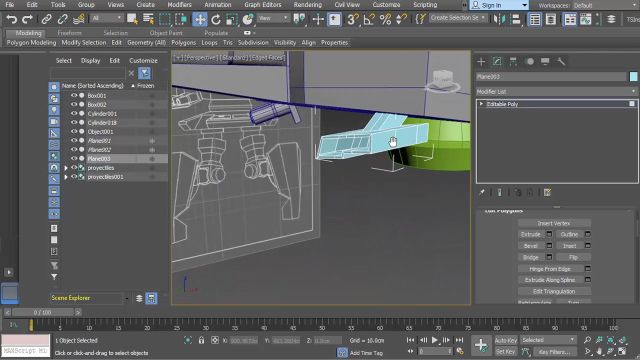Open the Outline settings box
Viewport: 640px width, 360px height.
(x=588, y=234)
